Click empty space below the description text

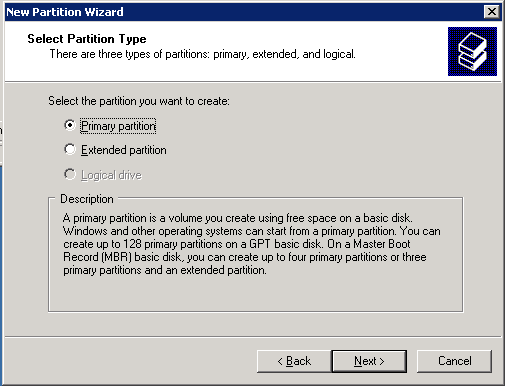click(255, 294)
